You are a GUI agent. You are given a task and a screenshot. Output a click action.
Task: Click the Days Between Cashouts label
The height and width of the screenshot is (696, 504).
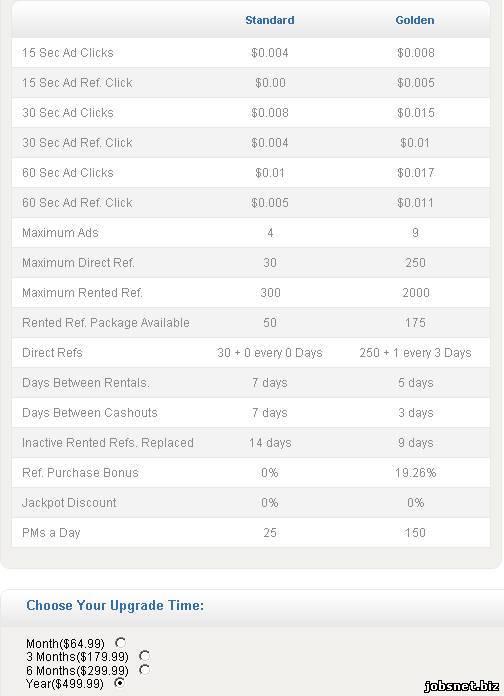90,413
